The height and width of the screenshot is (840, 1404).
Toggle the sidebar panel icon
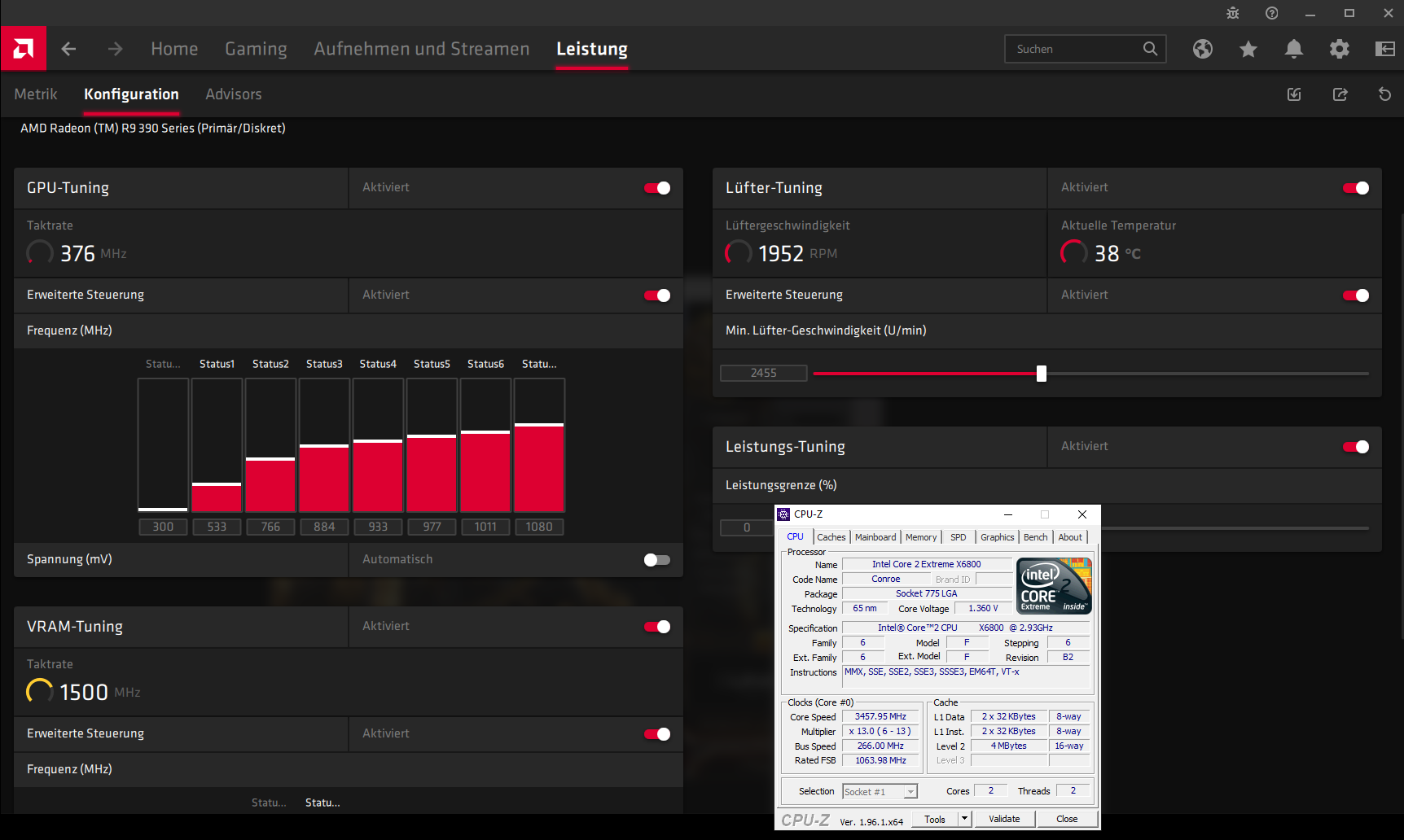(1385, 49)
